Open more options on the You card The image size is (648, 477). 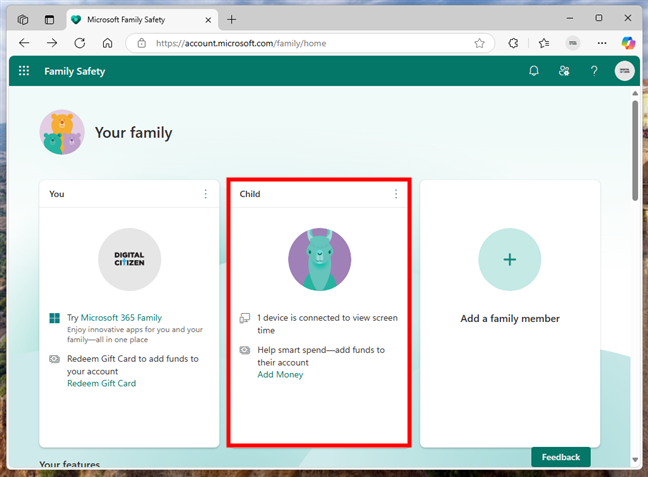(x=205, y=194)
